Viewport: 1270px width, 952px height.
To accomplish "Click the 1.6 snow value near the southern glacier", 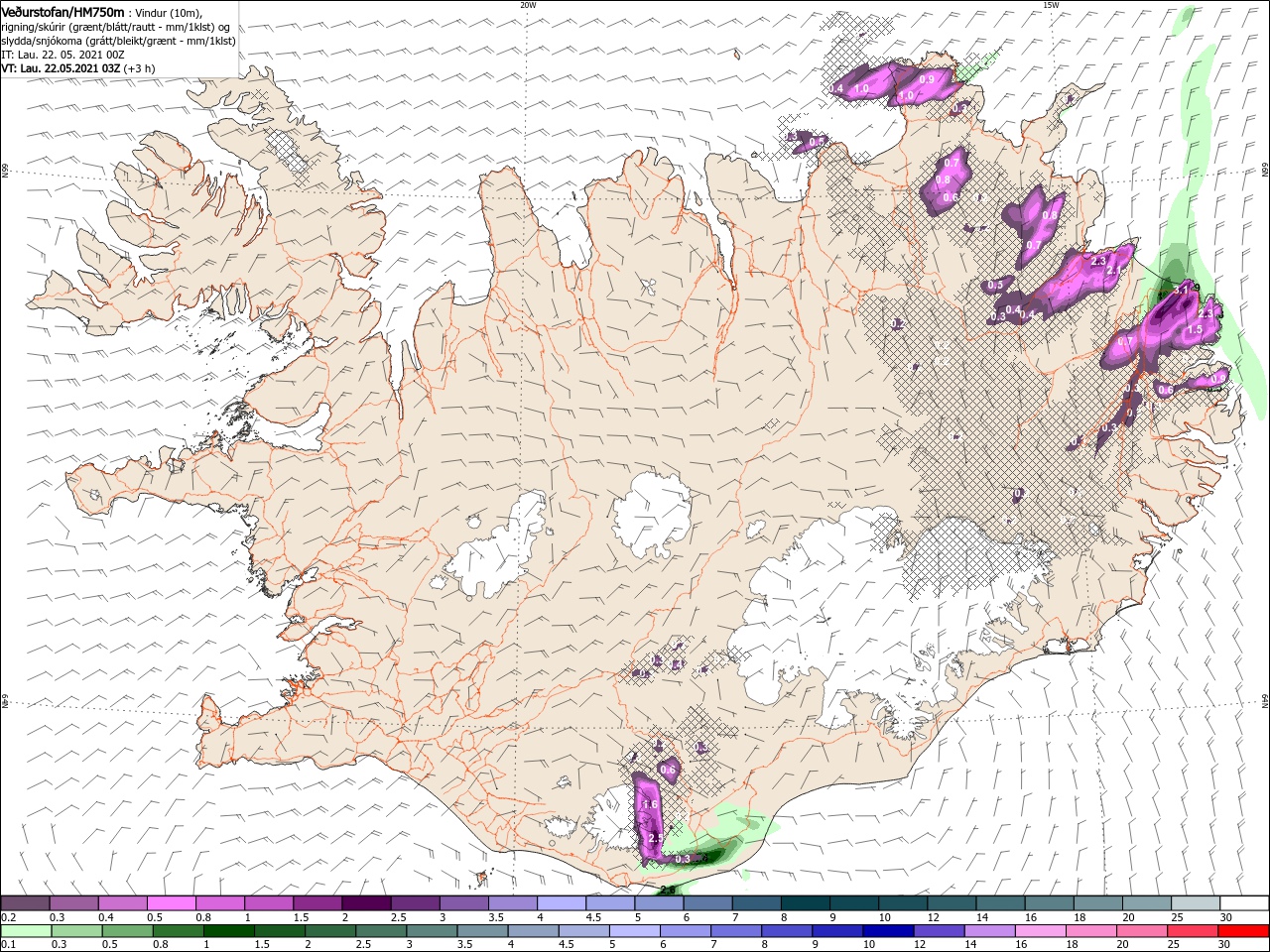I will (x=652, y=804).
